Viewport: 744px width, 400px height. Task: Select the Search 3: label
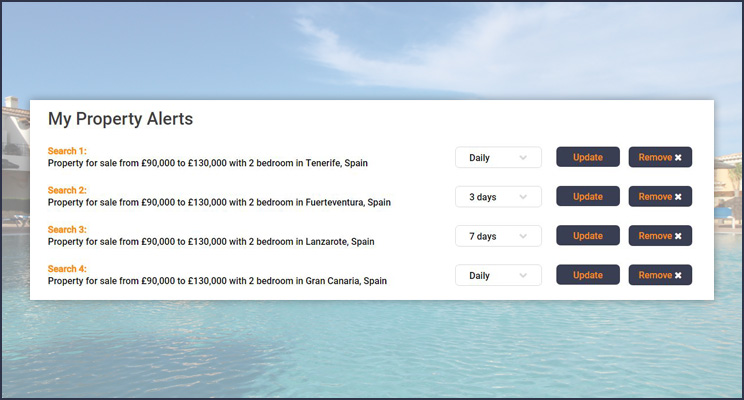coord(67,230)
